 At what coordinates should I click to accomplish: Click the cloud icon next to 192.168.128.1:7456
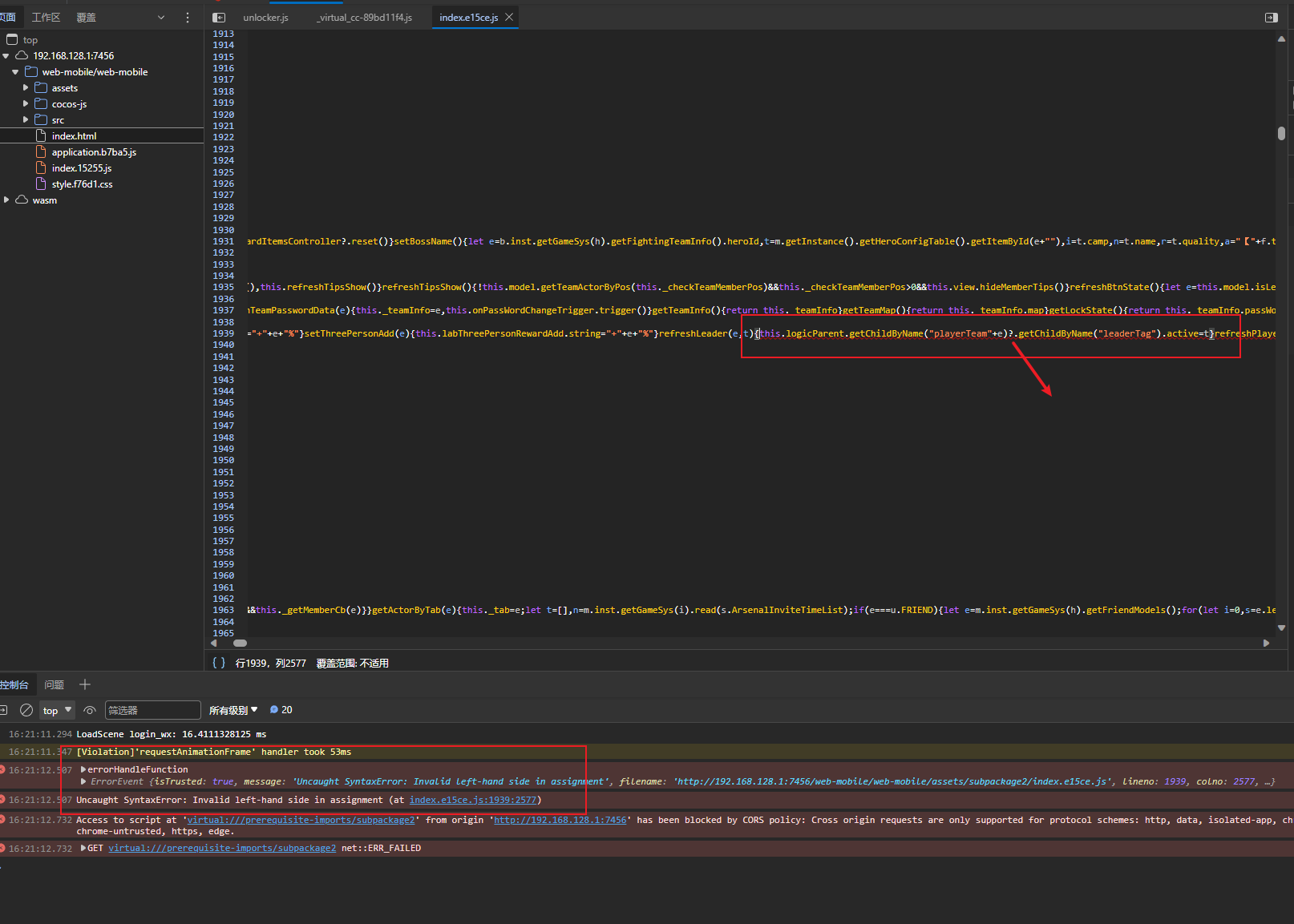[22, 55]
